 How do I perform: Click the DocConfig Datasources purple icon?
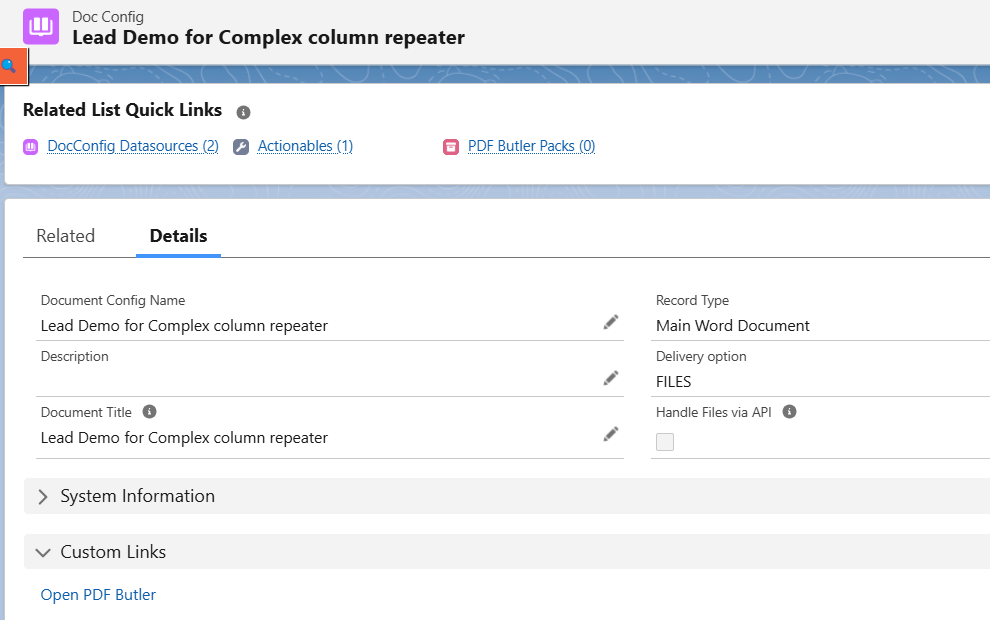pos(30,146)
